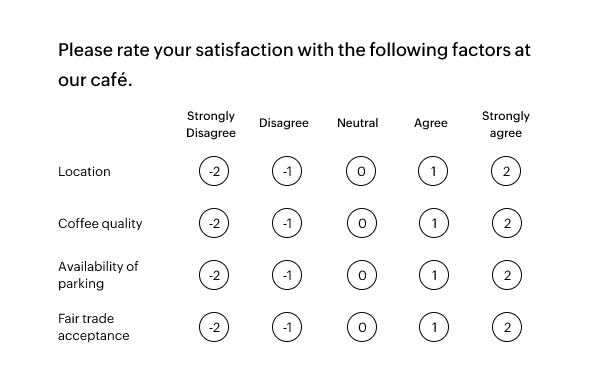Choose Neutral 0 for Location

[361, 171]
